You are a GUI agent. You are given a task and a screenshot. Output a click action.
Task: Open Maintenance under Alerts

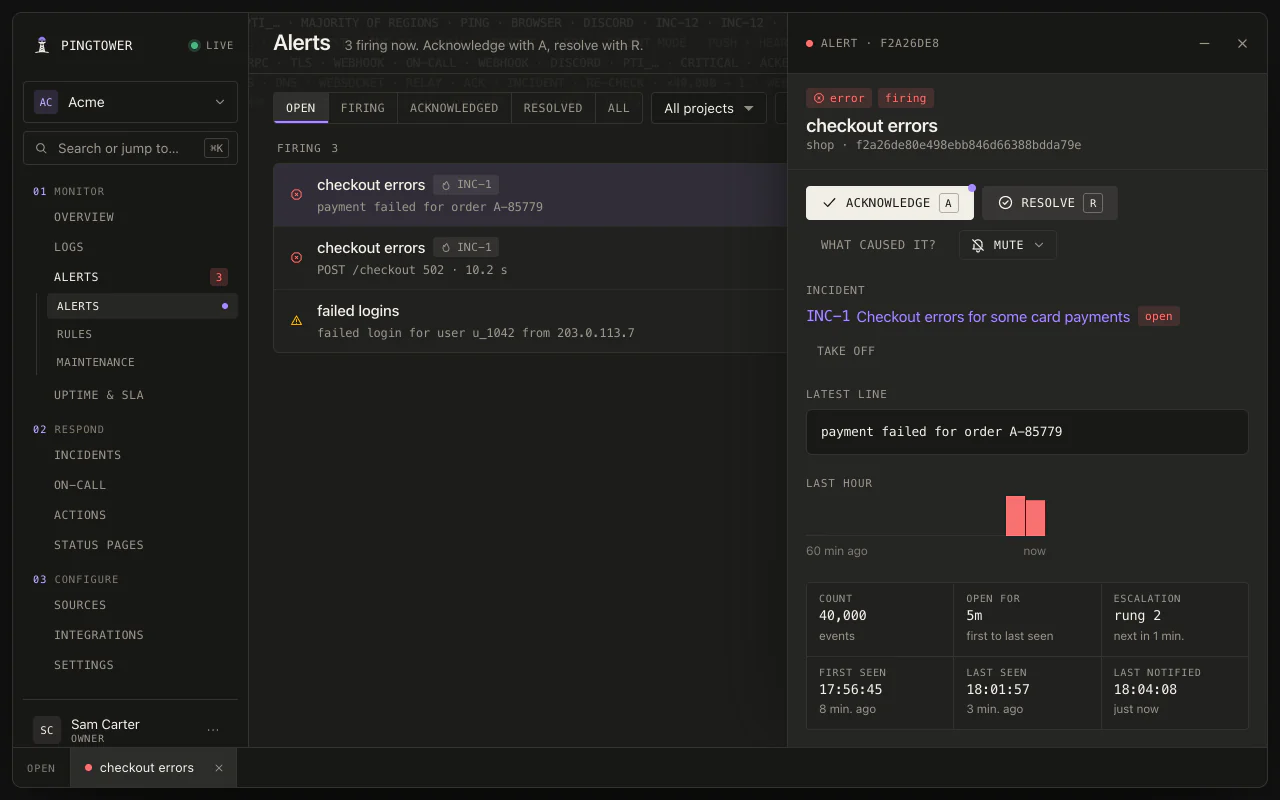[x=95, y=362]
